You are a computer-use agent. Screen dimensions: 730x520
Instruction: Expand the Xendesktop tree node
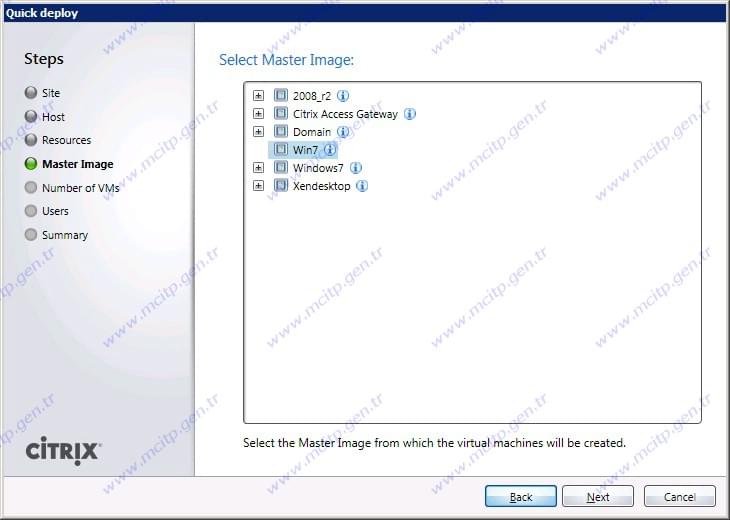pos(258,186)
